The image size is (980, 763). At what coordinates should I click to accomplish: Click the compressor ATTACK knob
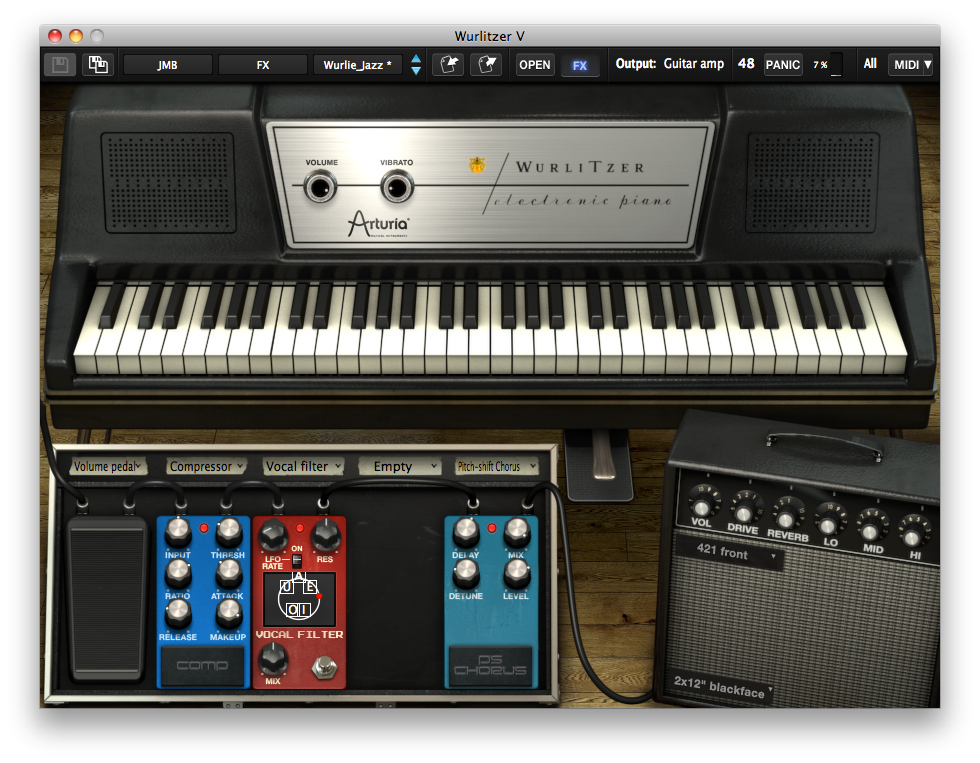[x=228, y=573]
